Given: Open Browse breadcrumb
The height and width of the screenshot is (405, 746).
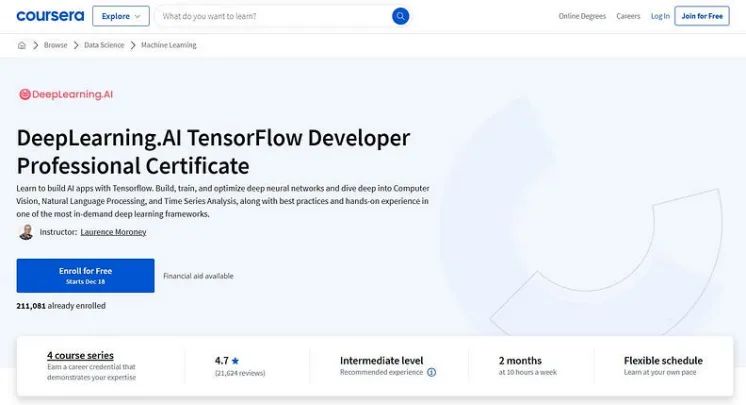Looking at the screenshot, I should pos(56,45).
